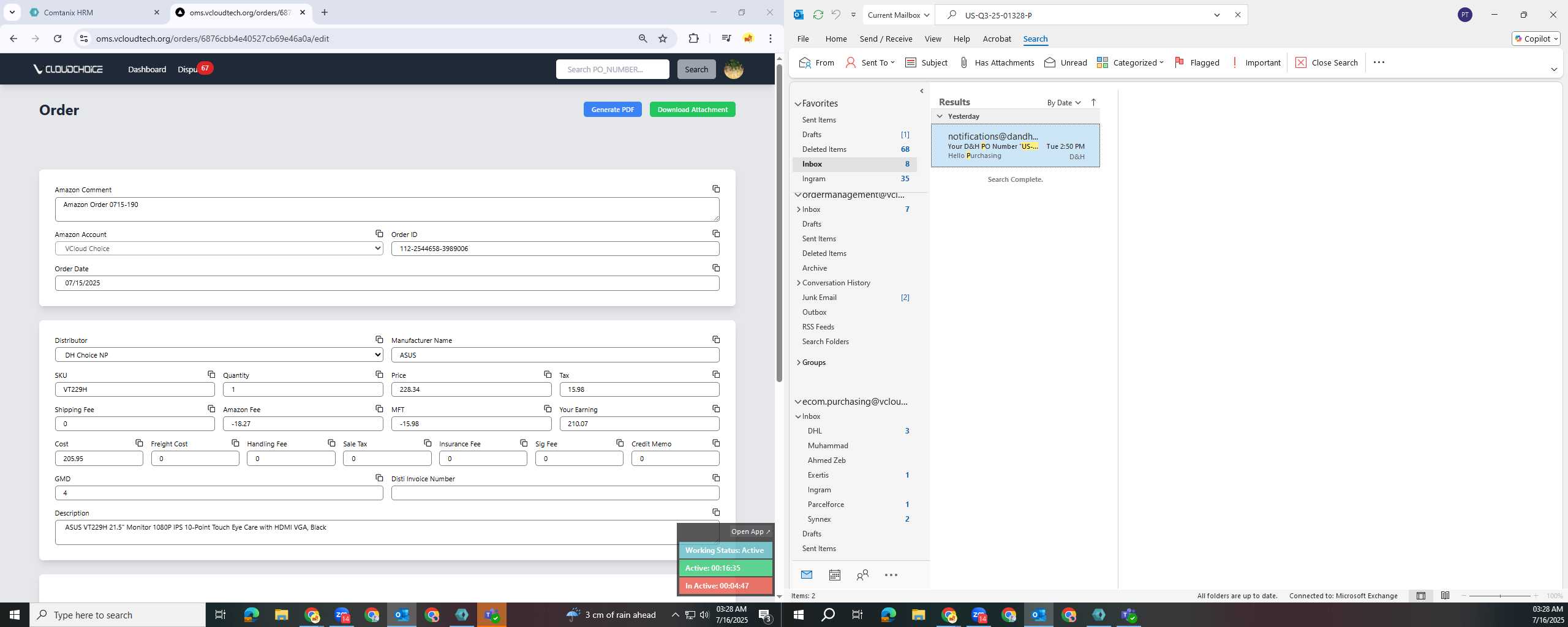Open Outlook from Windows taskbar
The width and height of the screenshot is (1568, 627).
pyautogui.click(x=402, y=615)
